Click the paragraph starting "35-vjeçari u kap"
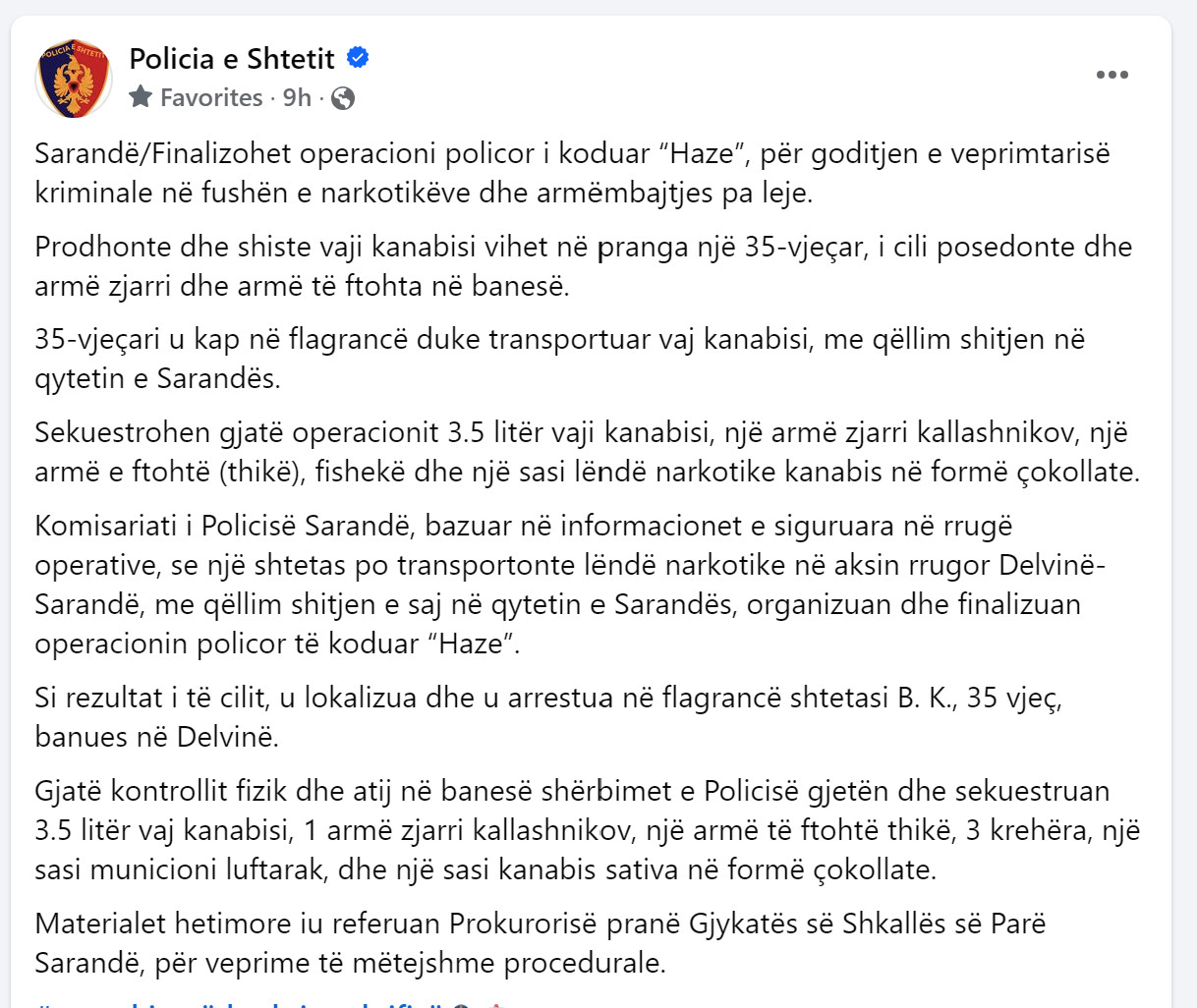The width and height of the screenshot is (1197, 1008). pos(560,359)
